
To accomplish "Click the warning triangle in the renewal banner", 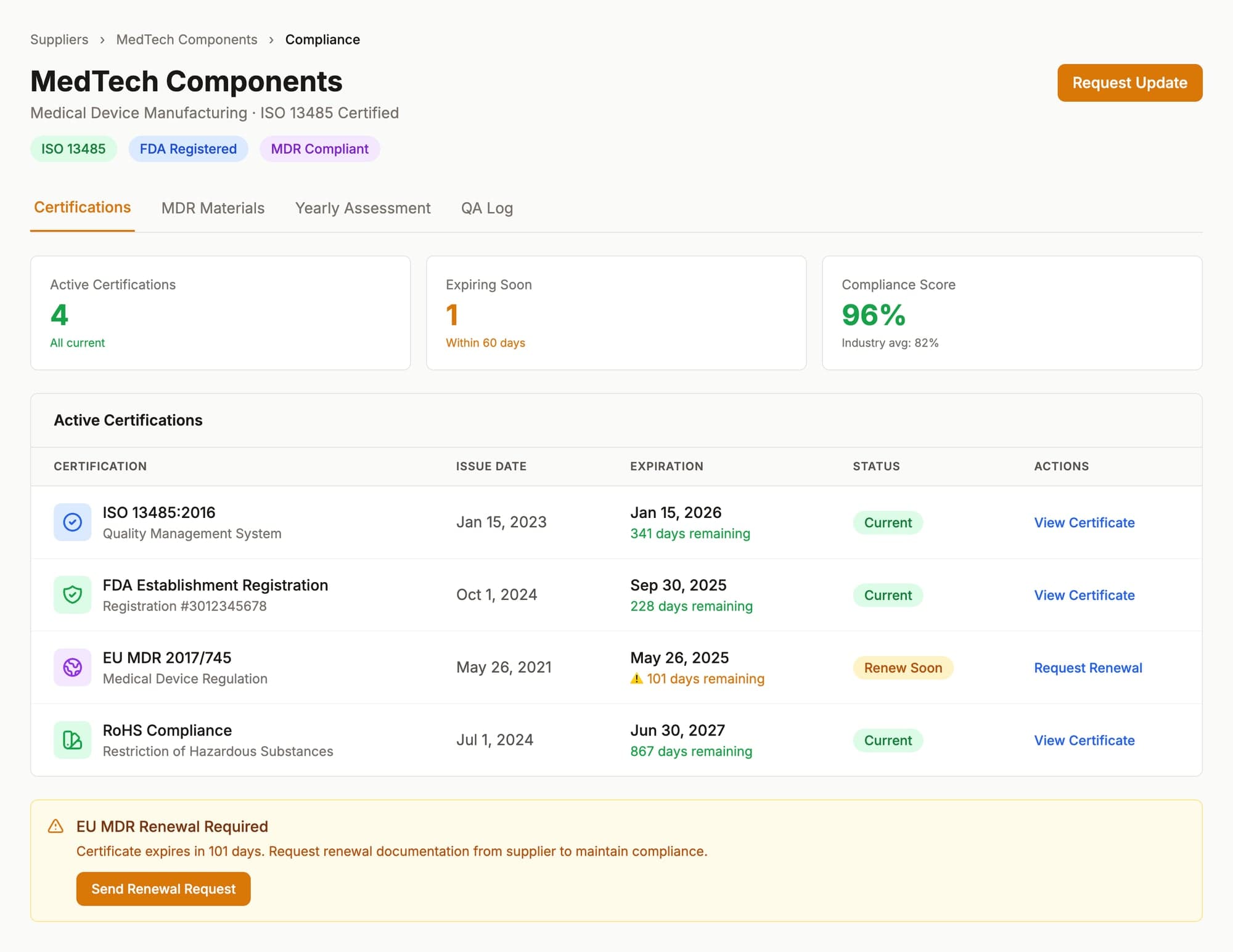I will [55, 826].
